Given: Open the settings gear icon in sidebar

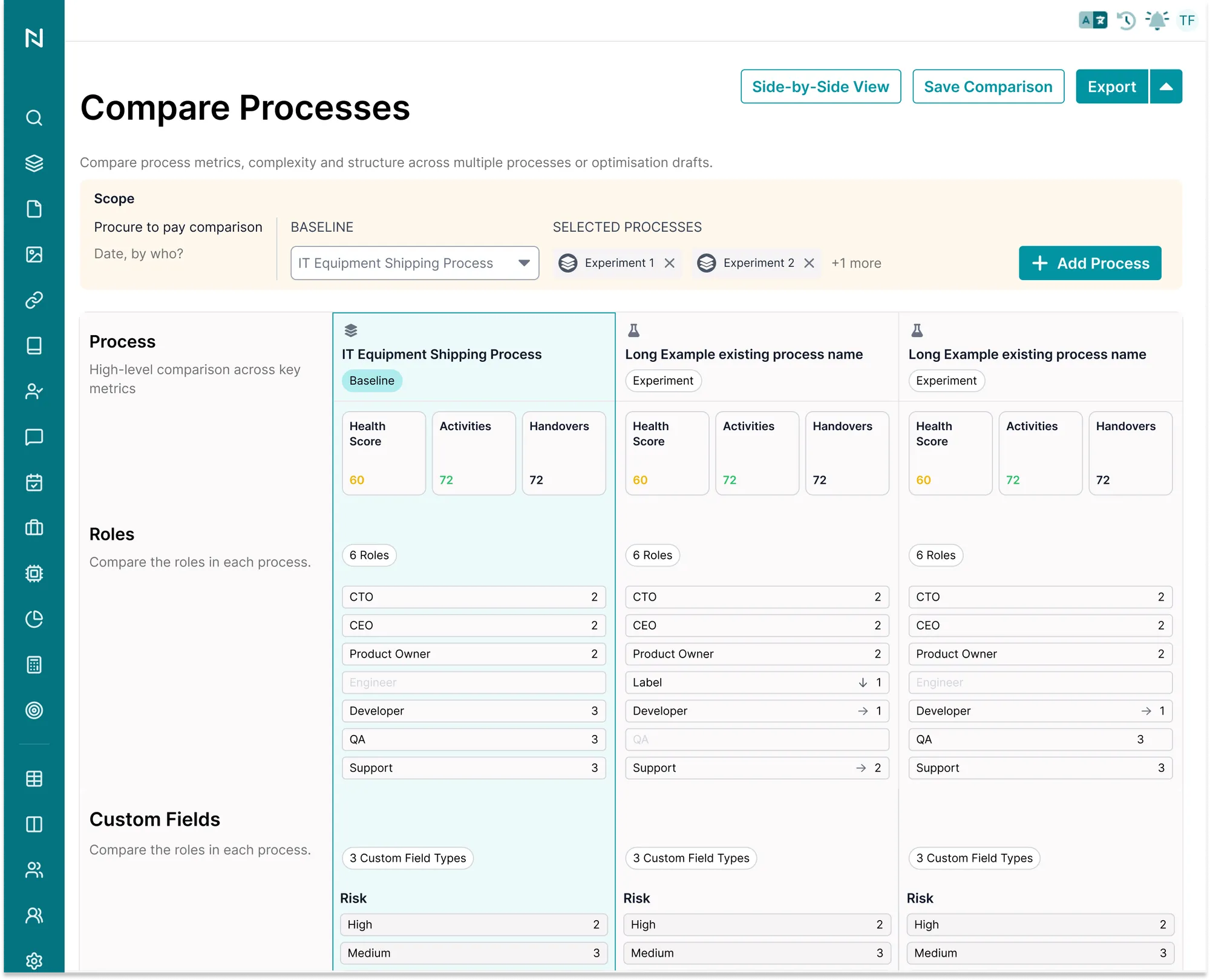Looking at the screenshot, I should (34, 961).
